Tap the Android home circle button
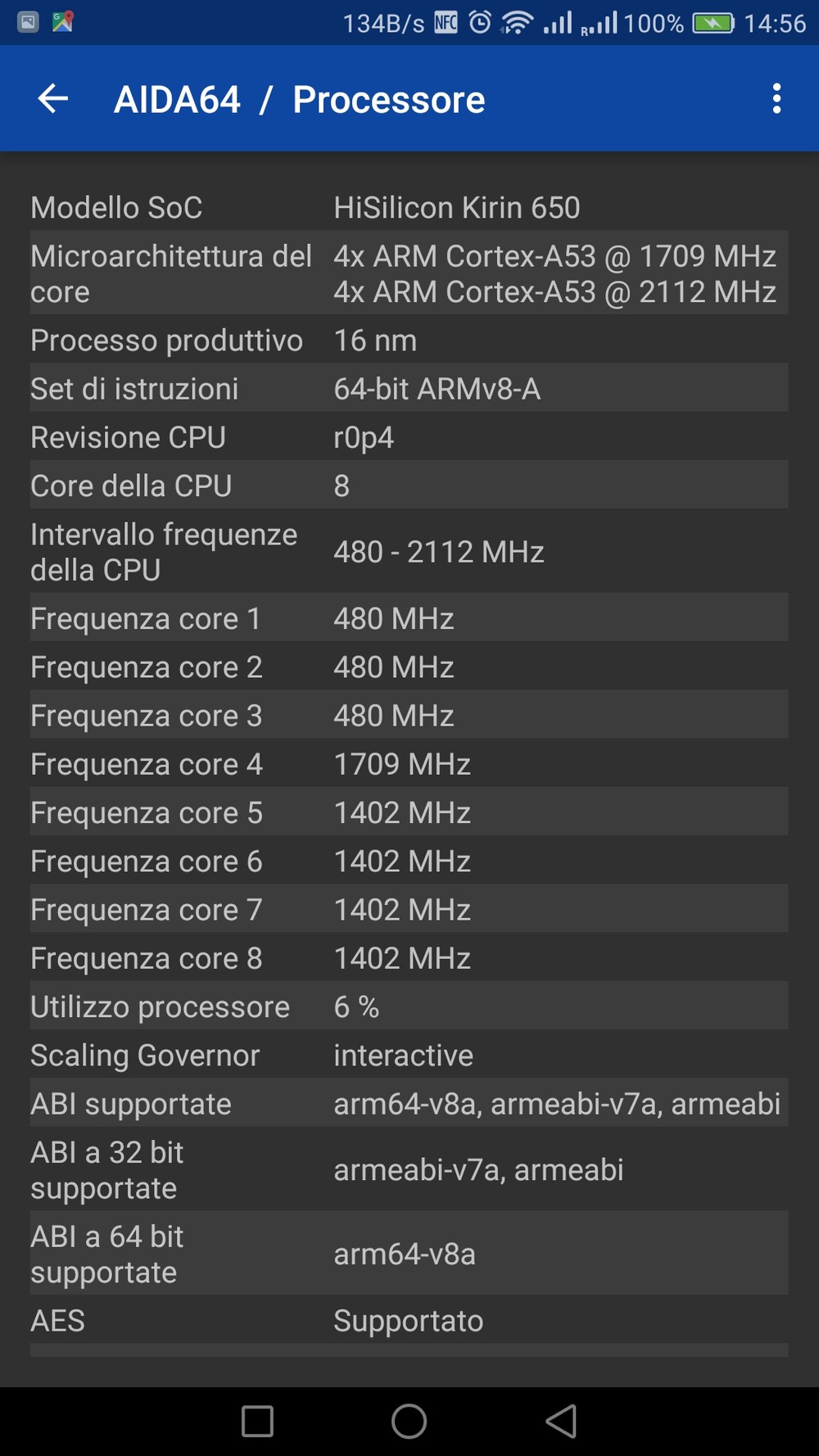 tap(409, 1421)
